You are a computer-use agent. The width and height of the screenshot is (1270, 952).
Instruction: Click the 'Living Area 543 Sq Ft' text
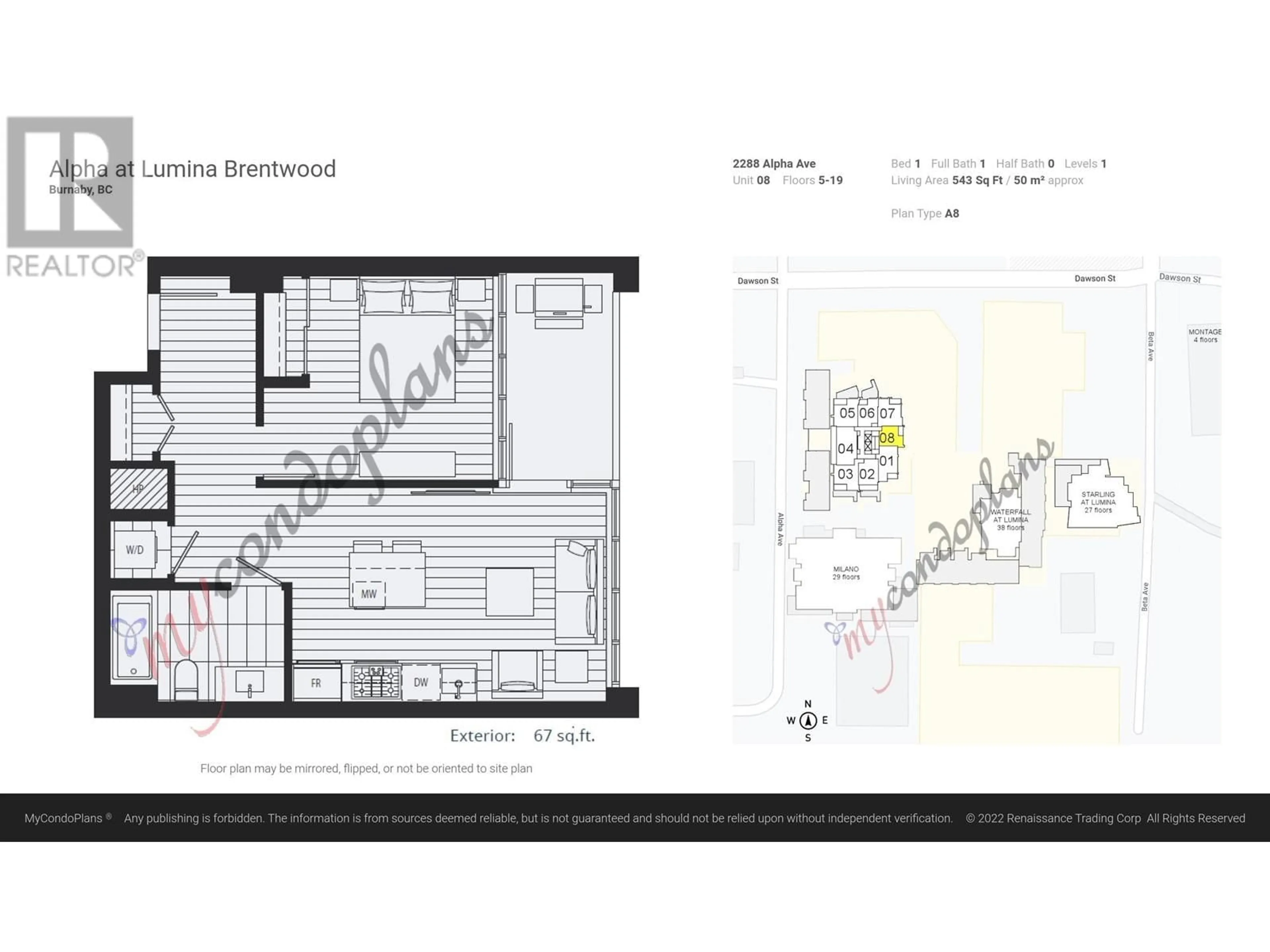947,180
